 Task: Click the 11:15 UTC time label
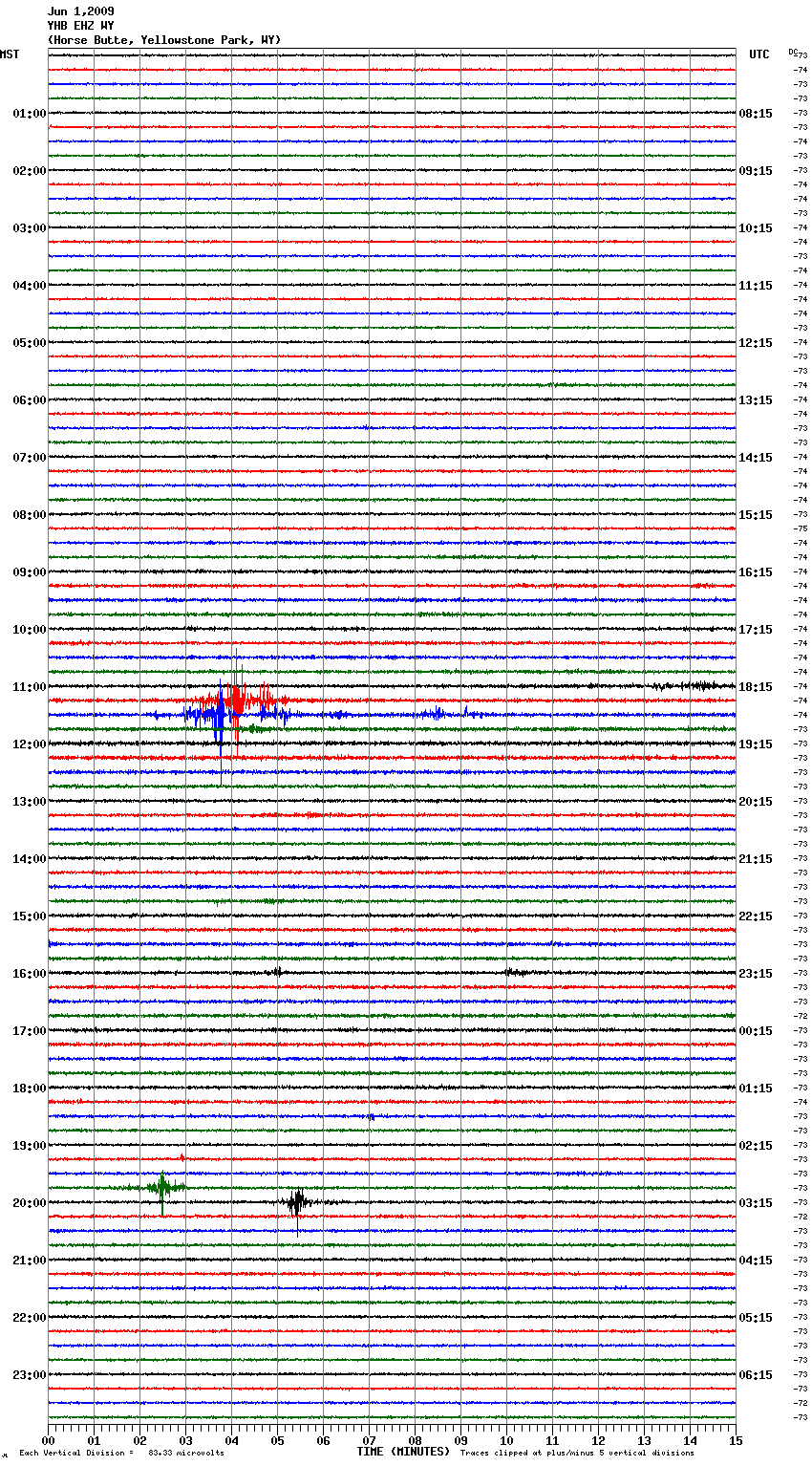coord(756,286)
